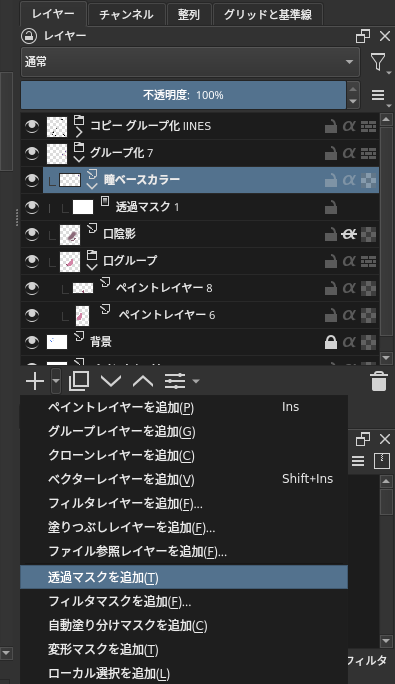Delete the layer with the trash icon
395x684 pixels.
tap(379, 381)
